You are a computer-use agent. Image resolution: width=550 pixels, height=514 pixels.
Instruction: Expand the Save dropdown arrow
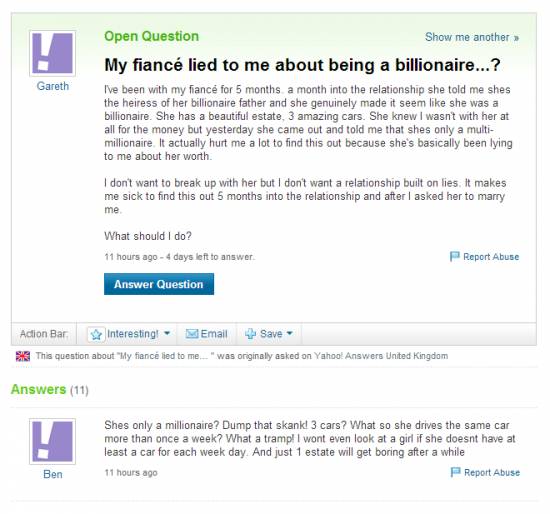point(290,333)
